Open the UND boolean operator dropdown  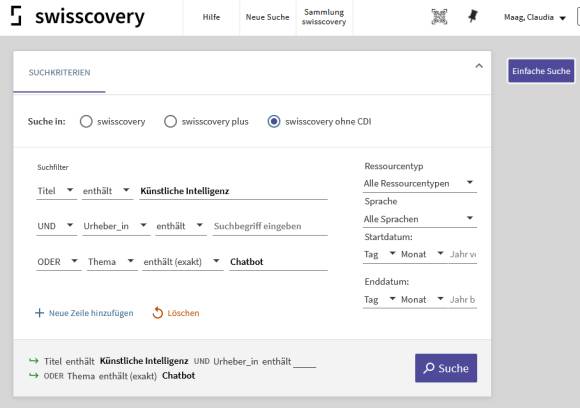[56, 226]
